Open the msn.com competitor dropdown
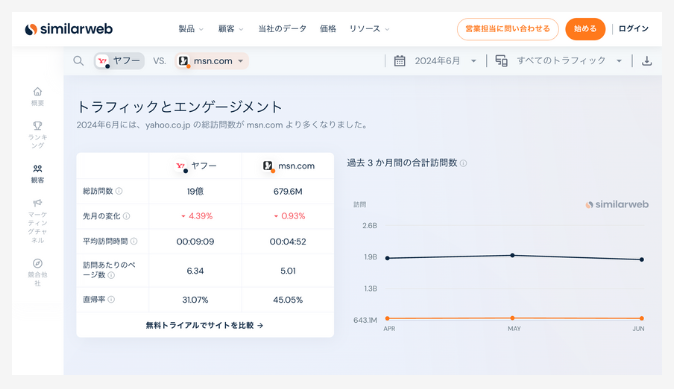674x389 pixels. pos(211,61)
